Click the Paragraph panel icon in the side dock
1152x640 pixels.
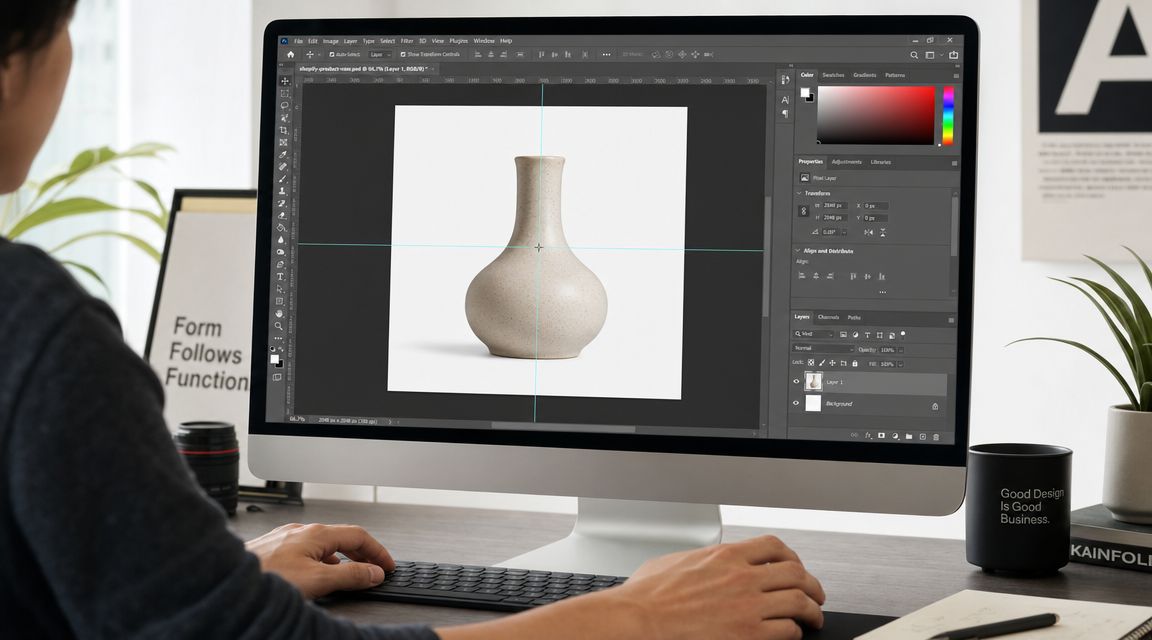tap(785, 114)
